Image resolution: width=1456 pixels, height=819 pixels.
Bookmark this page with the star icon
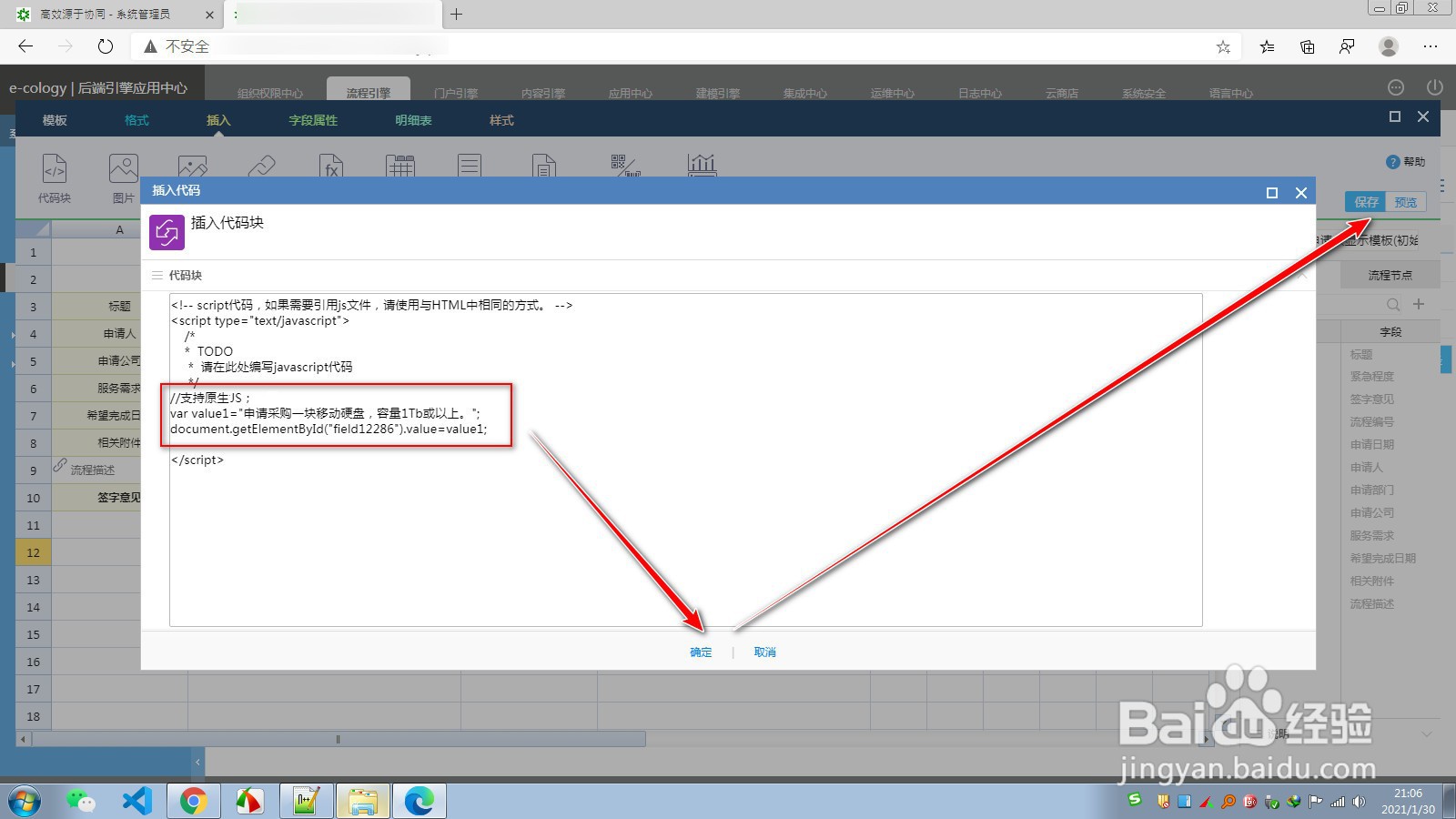click(1223, 46)
